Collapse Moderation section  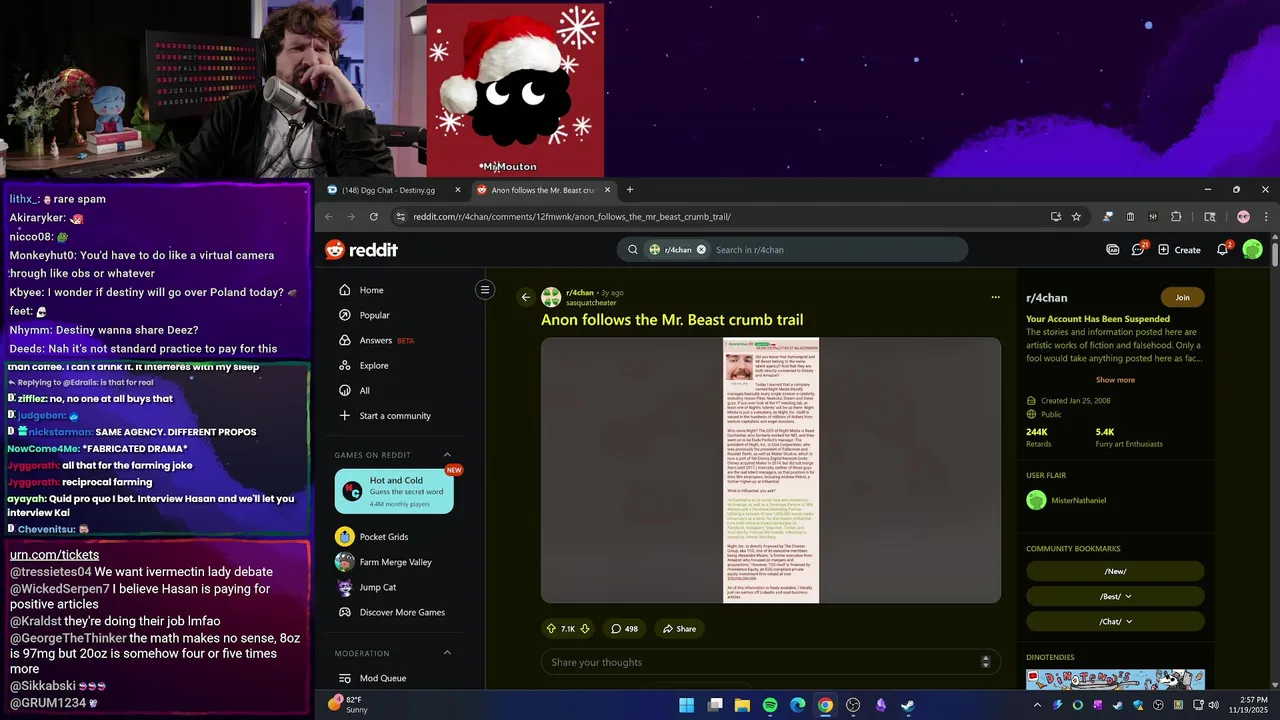(x=447, y=653)
